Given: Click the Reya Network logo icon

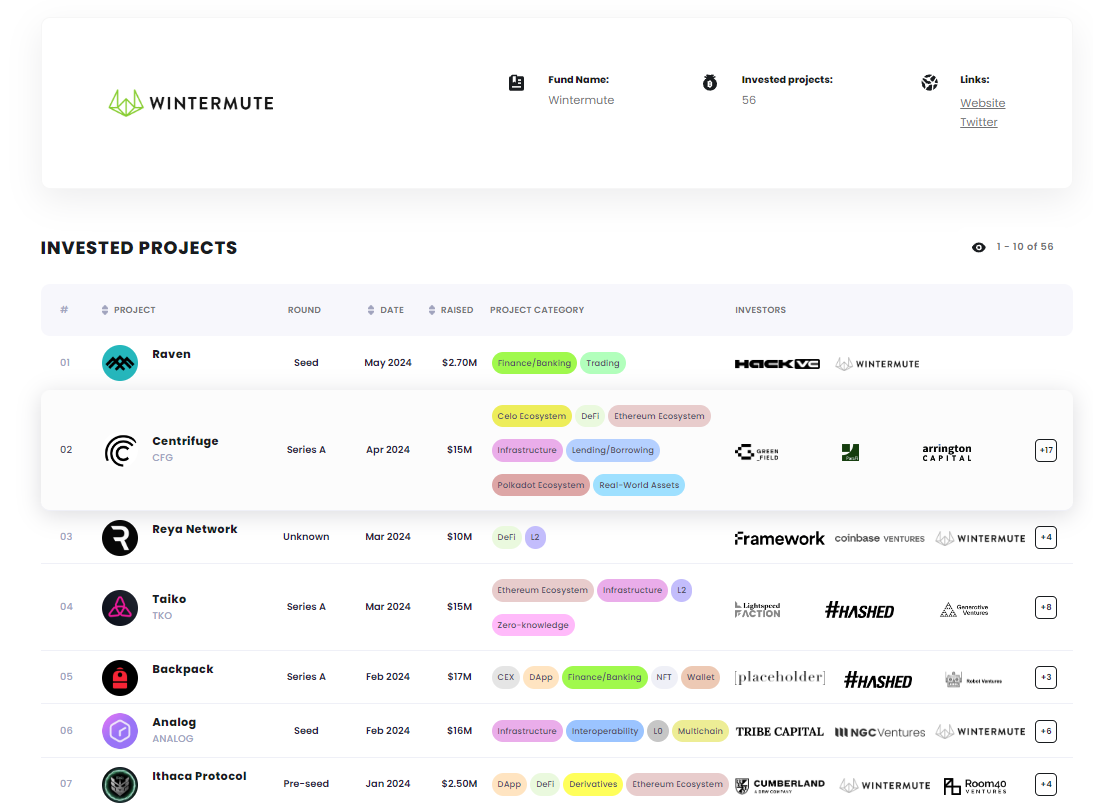Looking at the screenshot, I should (120, 537).
